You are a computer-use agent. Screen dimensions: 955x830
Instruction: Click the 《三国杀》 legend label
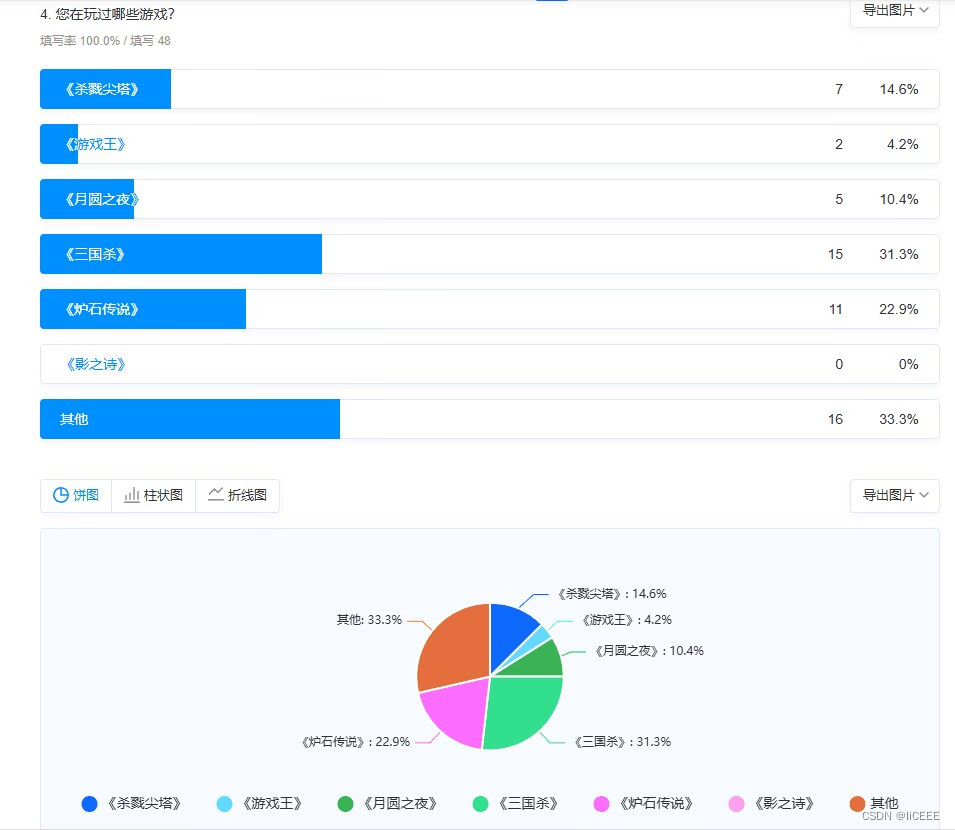[528, 804]
